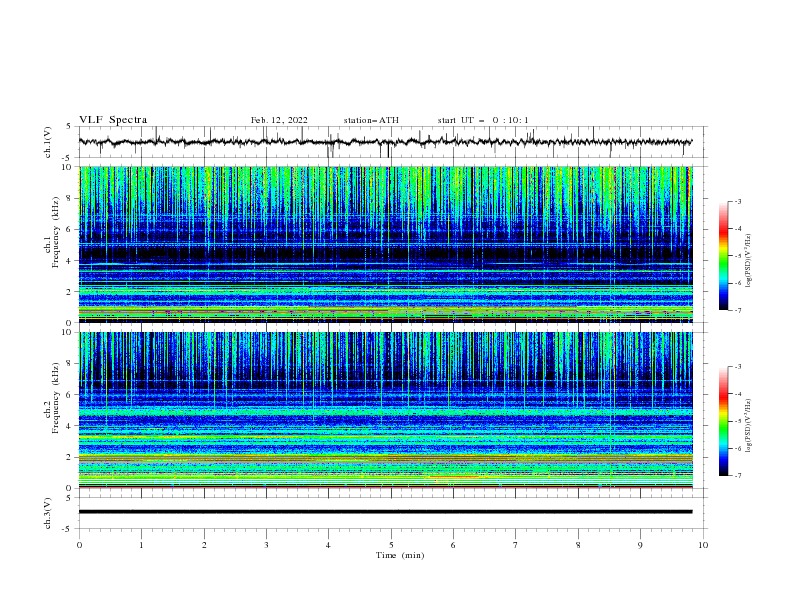The width and height of the screenshot is (792, 612).
Task: Click "-7" tick on ch.2 color bar
Action: [738, 475]
